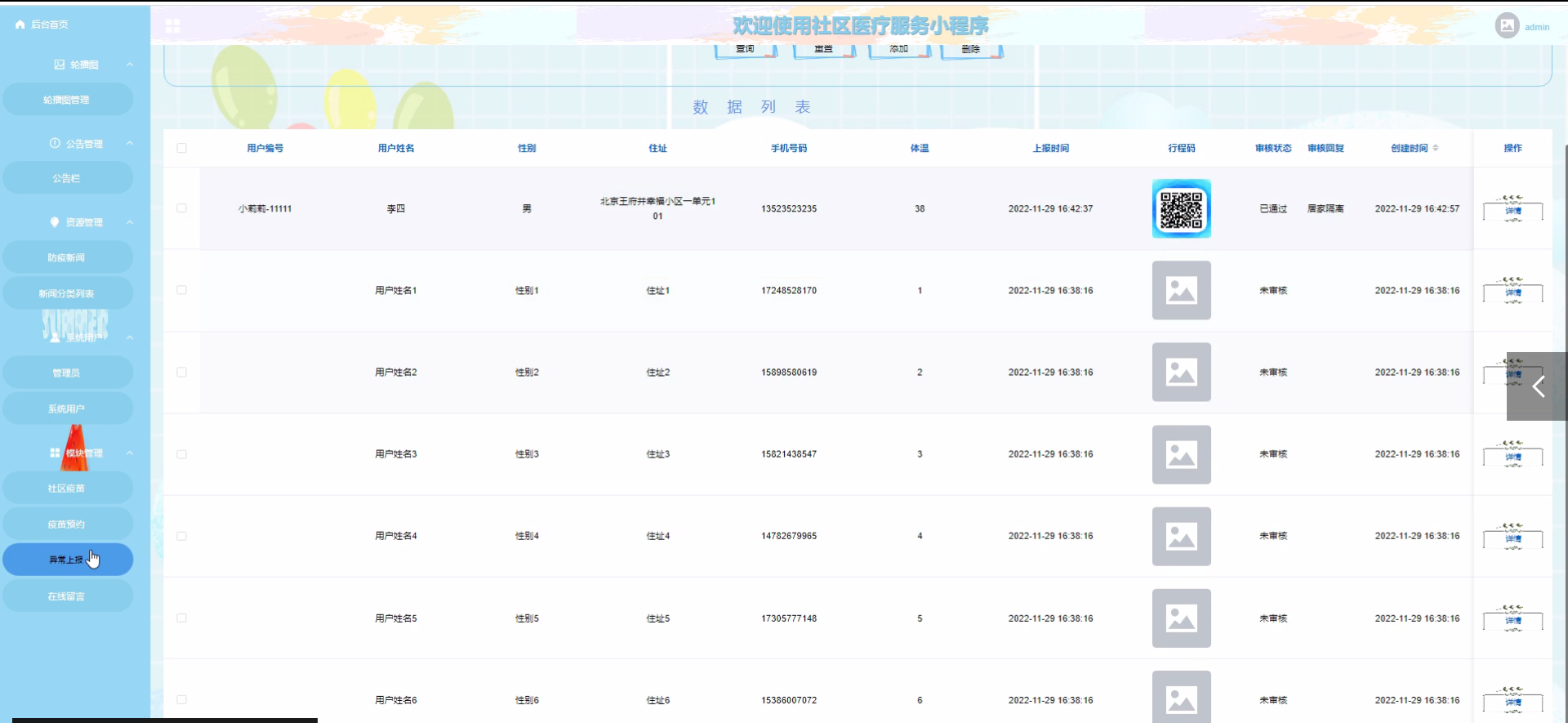Open 系统用户 sub-item under 管理员
The height and width of the screenshot is (723, 1568).
pyautogui.click(x=68, y=408)
